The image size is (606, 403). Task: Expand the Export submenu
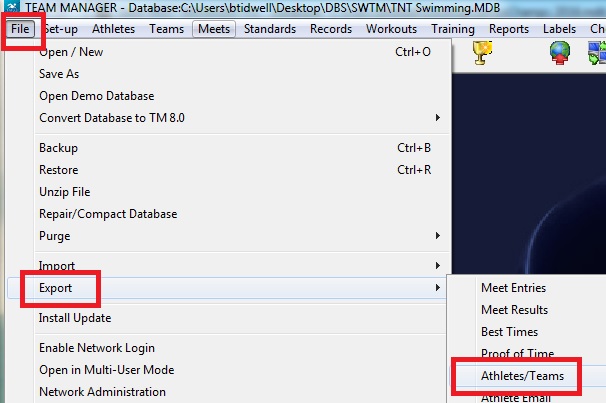tap(228, 288)
